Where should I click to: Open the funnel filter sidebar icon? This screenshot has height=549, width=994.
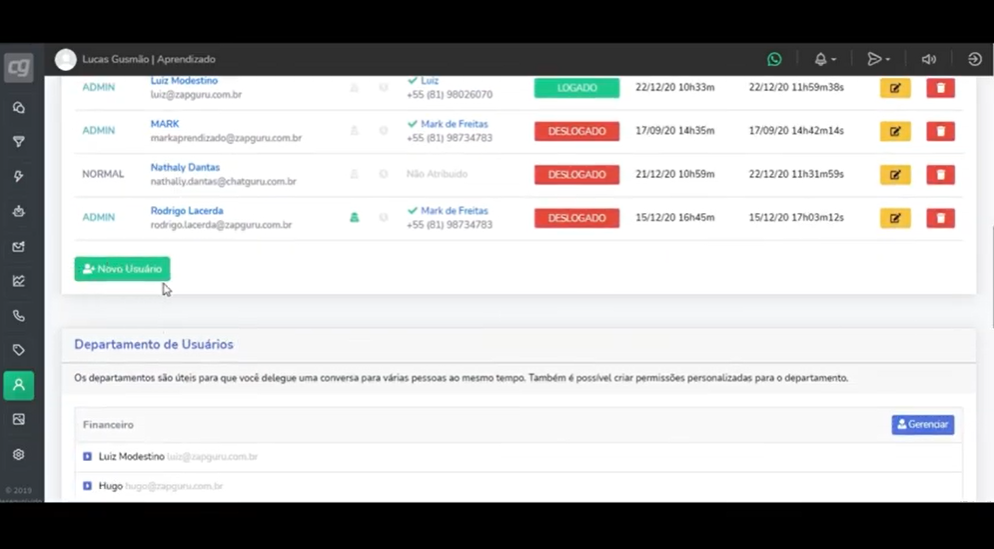click(19, 142)
